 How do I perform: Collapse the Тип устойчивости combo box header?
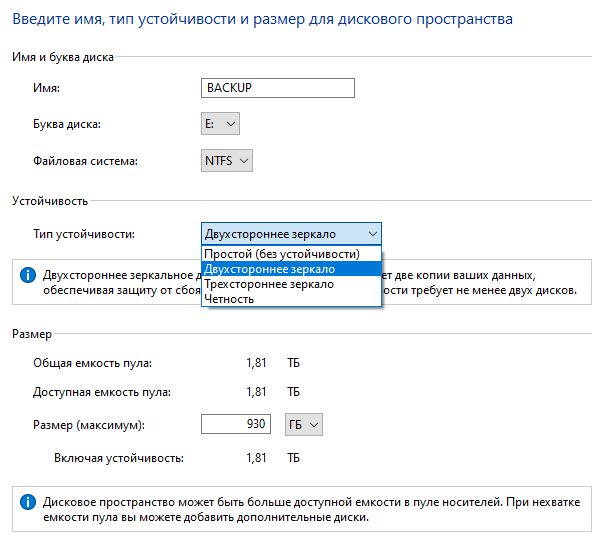291,233
